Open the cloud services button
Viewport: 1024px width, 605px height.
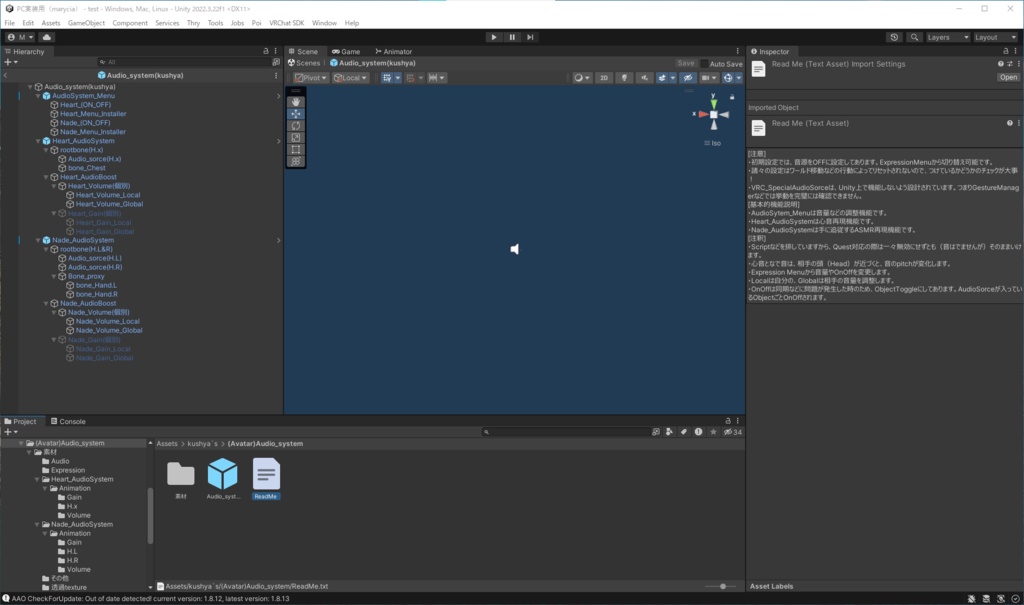(46, 37)
